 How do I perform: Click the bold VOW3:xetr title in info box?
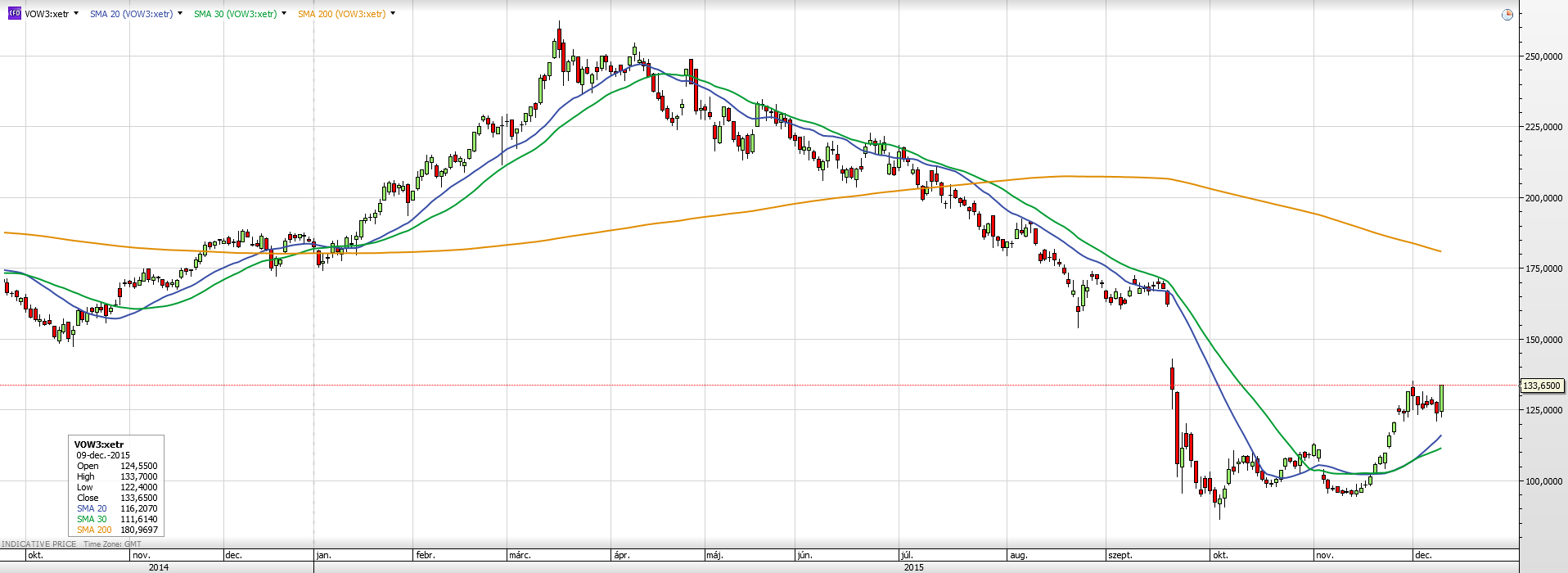(99, 444)
